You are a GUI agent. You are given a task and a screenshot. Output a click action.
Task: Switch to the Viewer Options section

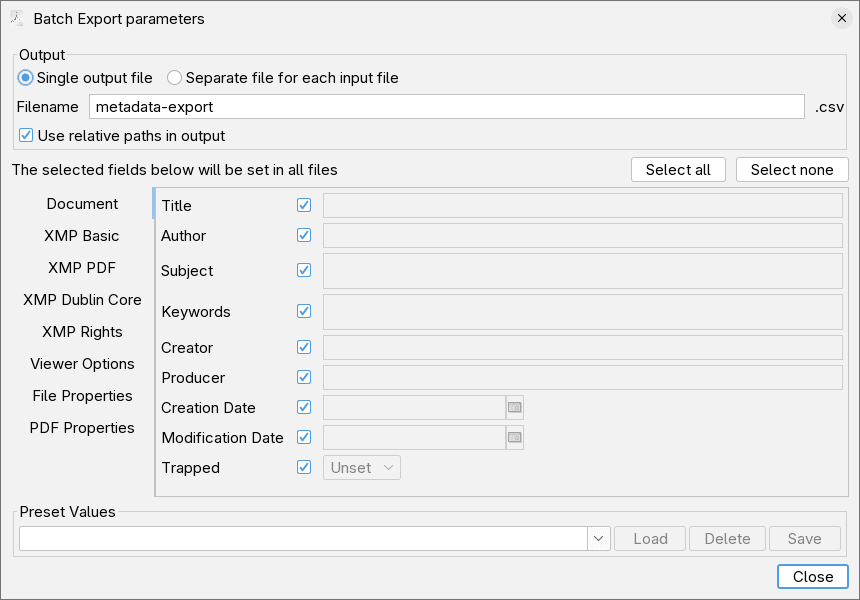(x=82, y=363)
